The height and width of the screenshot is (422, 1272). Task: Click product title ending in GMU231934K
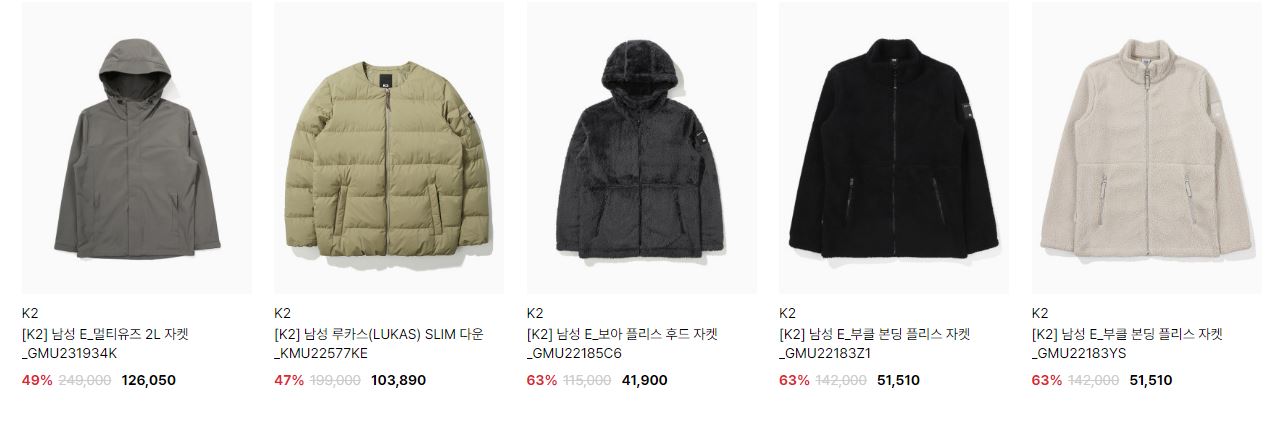[x=105, y=343]
